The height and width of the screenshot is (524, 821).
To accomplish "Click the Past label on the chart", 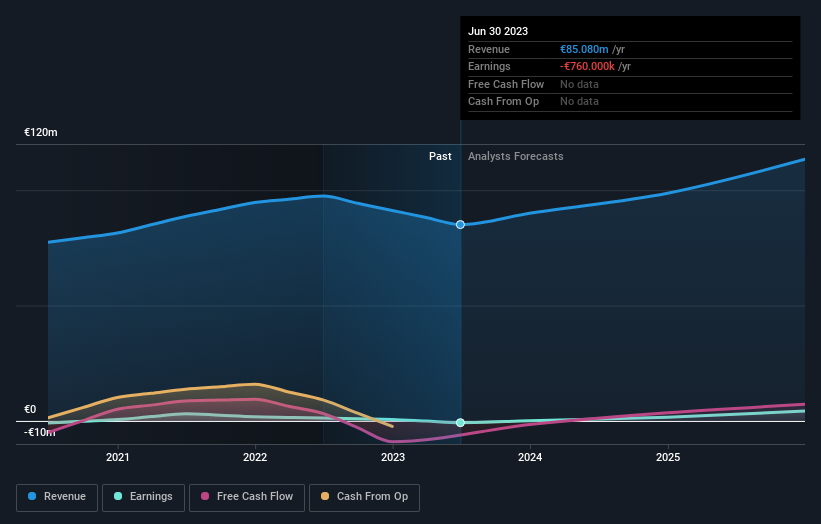I will click(x=440, y=157).
